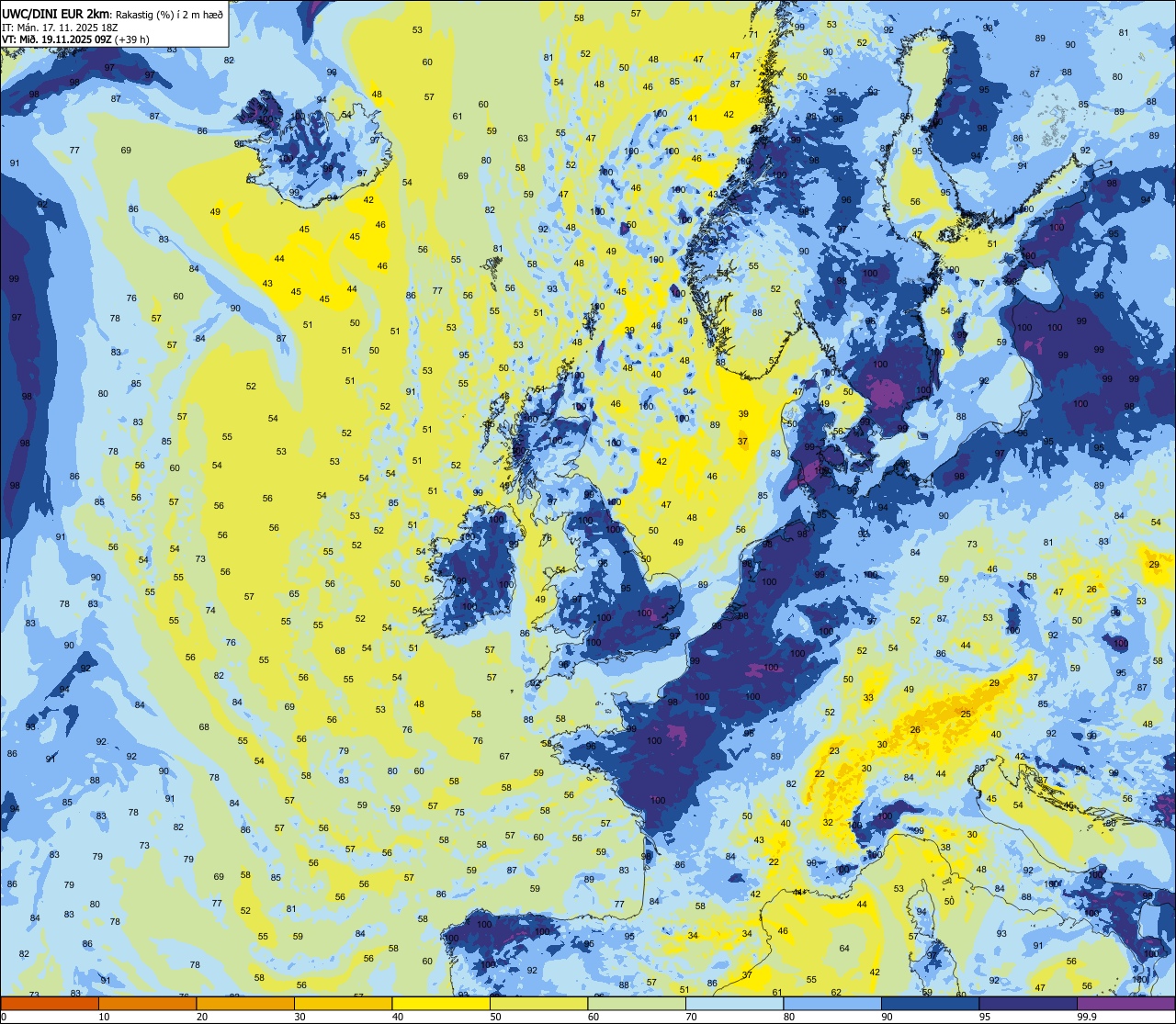This screenshot has width=1176, height=1024.
Task: Click the 60–70% yellow-green legend swatch
Action: click(x=637, y=1004)
